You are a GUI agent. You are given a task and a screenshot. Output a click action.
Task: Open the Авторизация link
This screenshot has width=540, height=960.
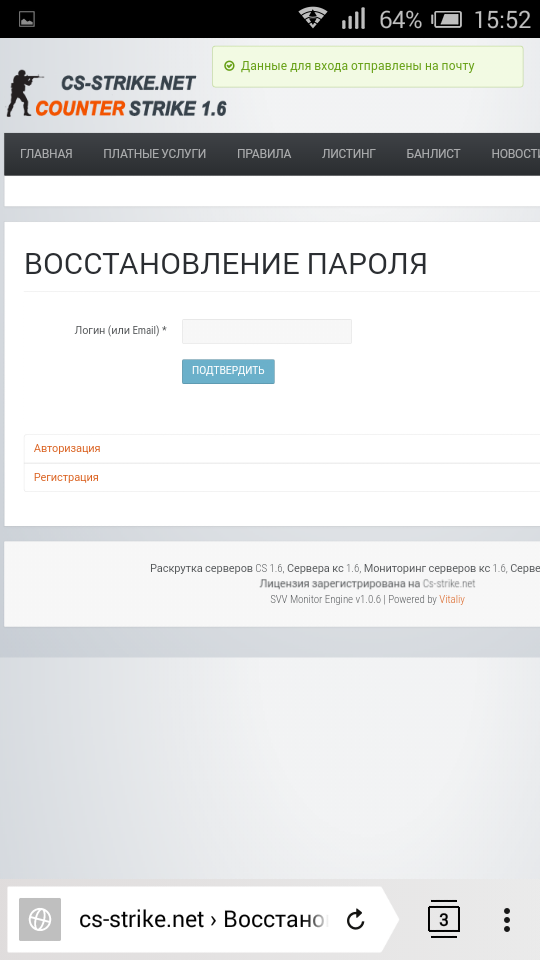click(x=67, y=448)
